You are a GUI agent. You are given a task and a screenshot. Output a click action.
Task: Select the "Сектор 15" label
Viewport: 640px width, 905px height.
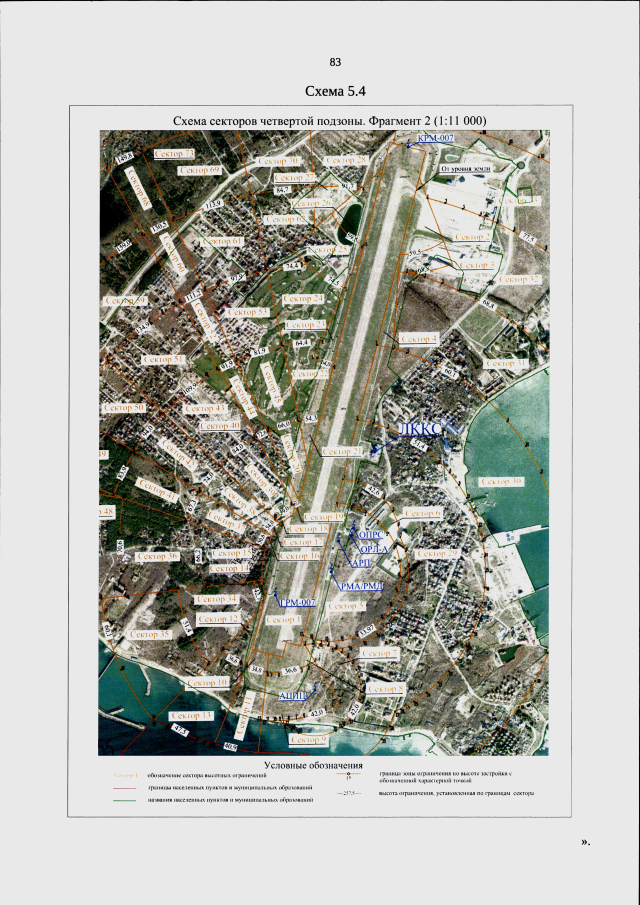click(231, 553)
